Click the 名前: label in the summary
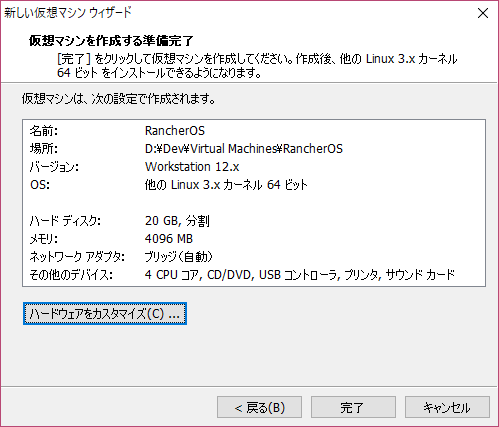The image size is (499, 427). (44, 131)
